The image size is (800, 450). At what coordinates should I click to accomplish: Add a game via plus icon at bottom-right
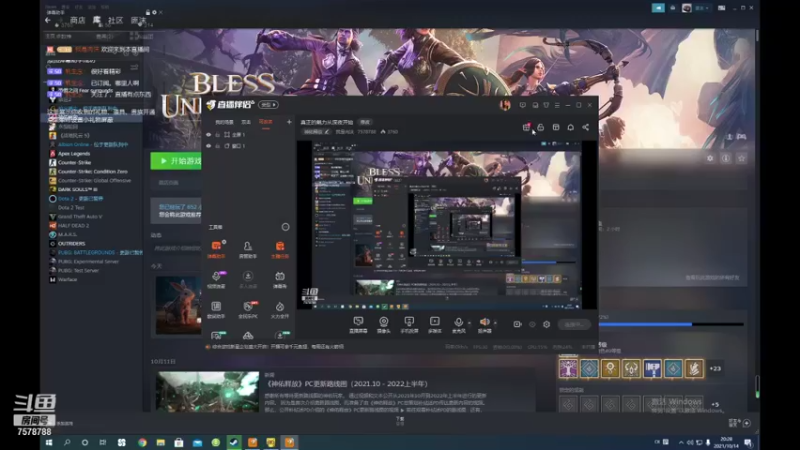(x=746, y=423)
